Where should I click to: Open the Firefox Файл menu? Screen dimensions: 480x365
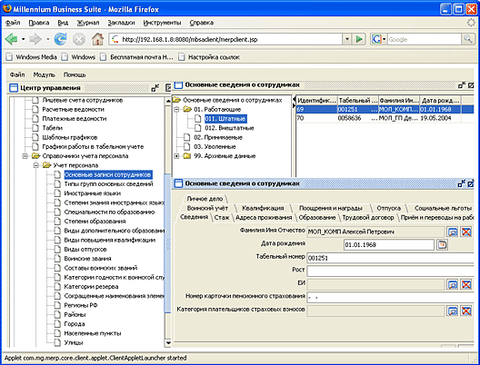point(13,23)
